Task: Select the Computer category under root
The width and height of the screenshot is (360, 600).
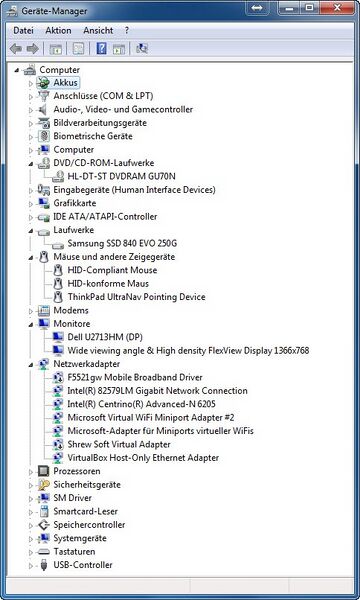Action: (x=73, y=150)
